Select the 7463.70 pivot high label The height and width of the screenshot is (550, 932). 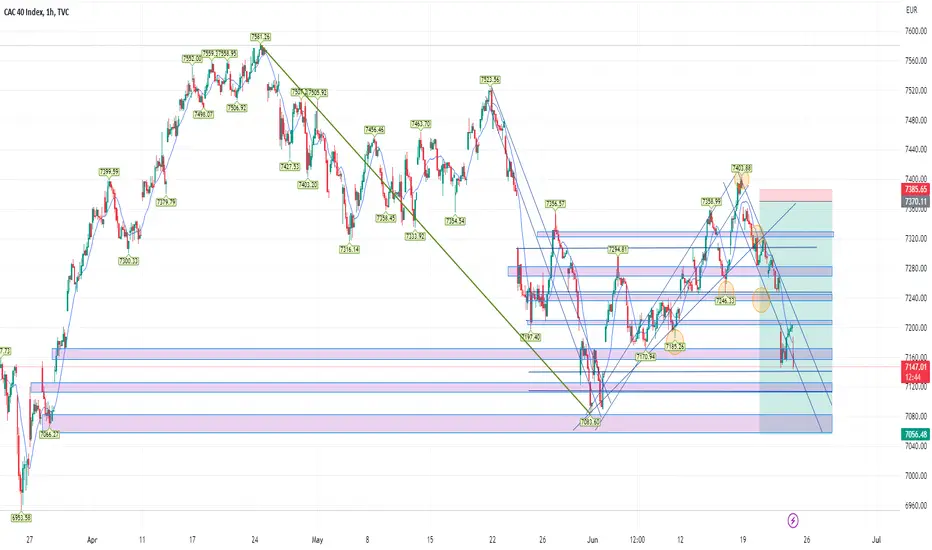tap(420, 124)
